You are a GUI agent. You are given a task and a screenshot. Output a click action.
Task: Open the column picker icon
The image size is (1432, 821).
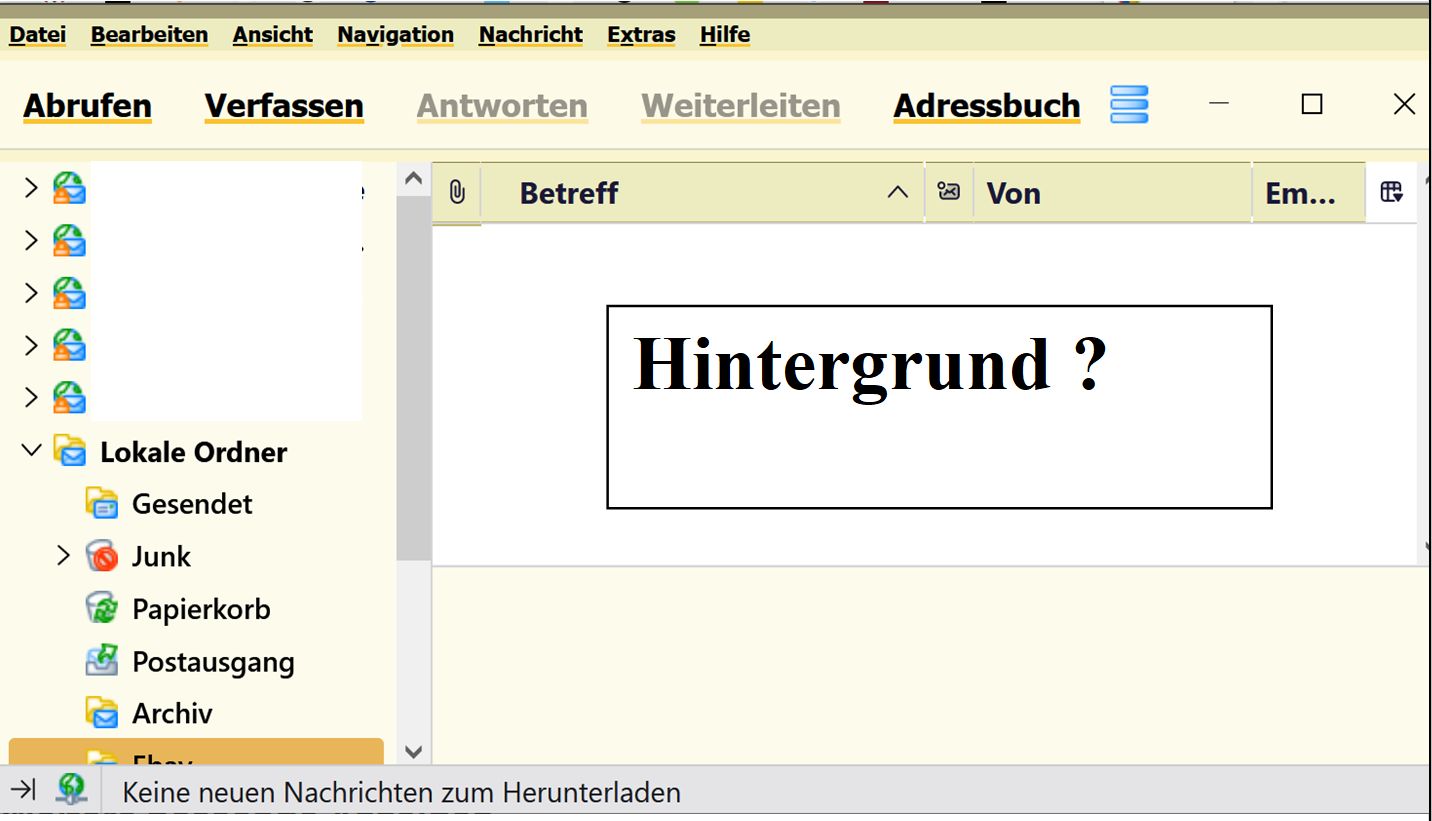click(x=1391, y=192)
